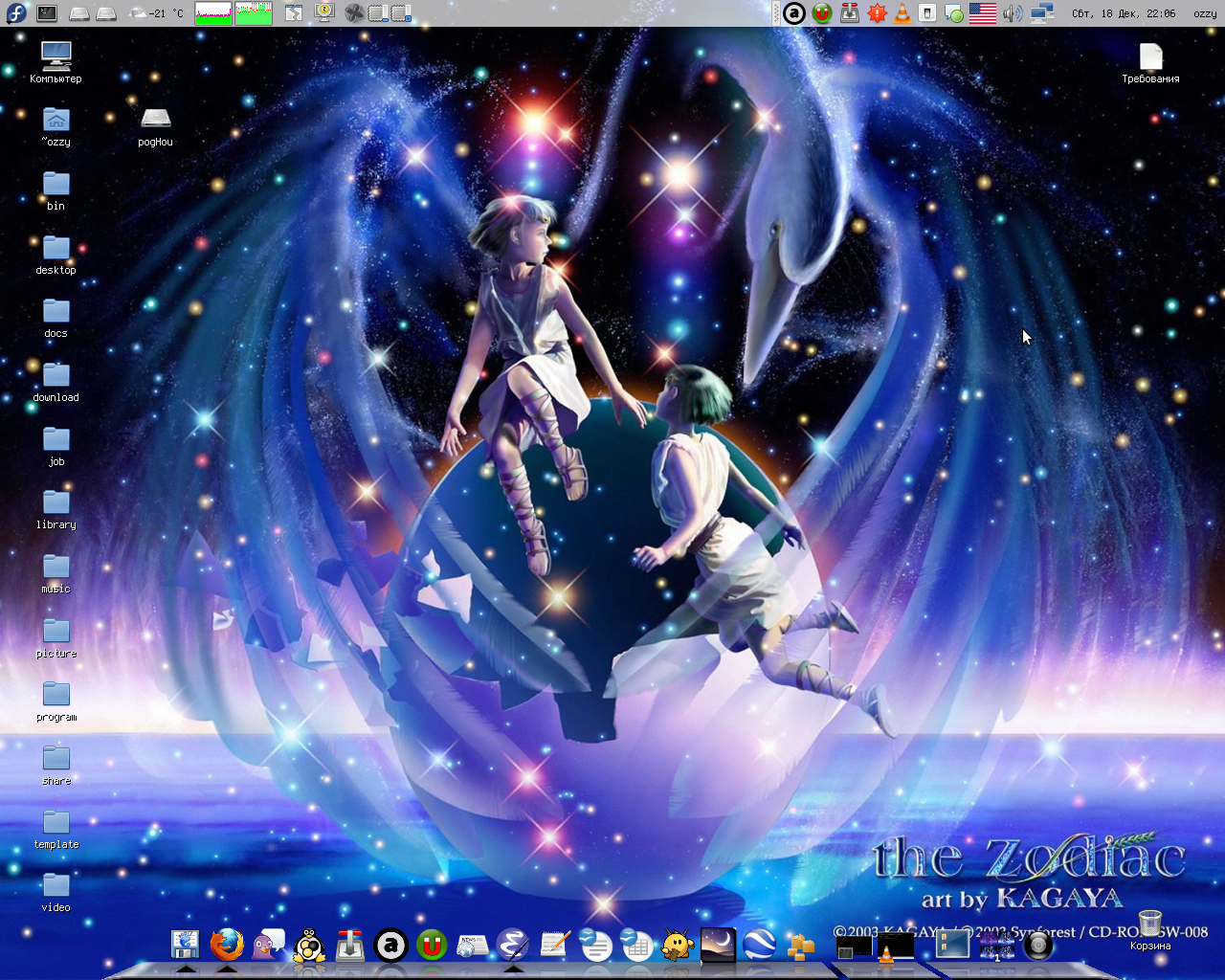Open the green magnet dock launcher
The image size is (1225, 980).
tap(432, 946)
